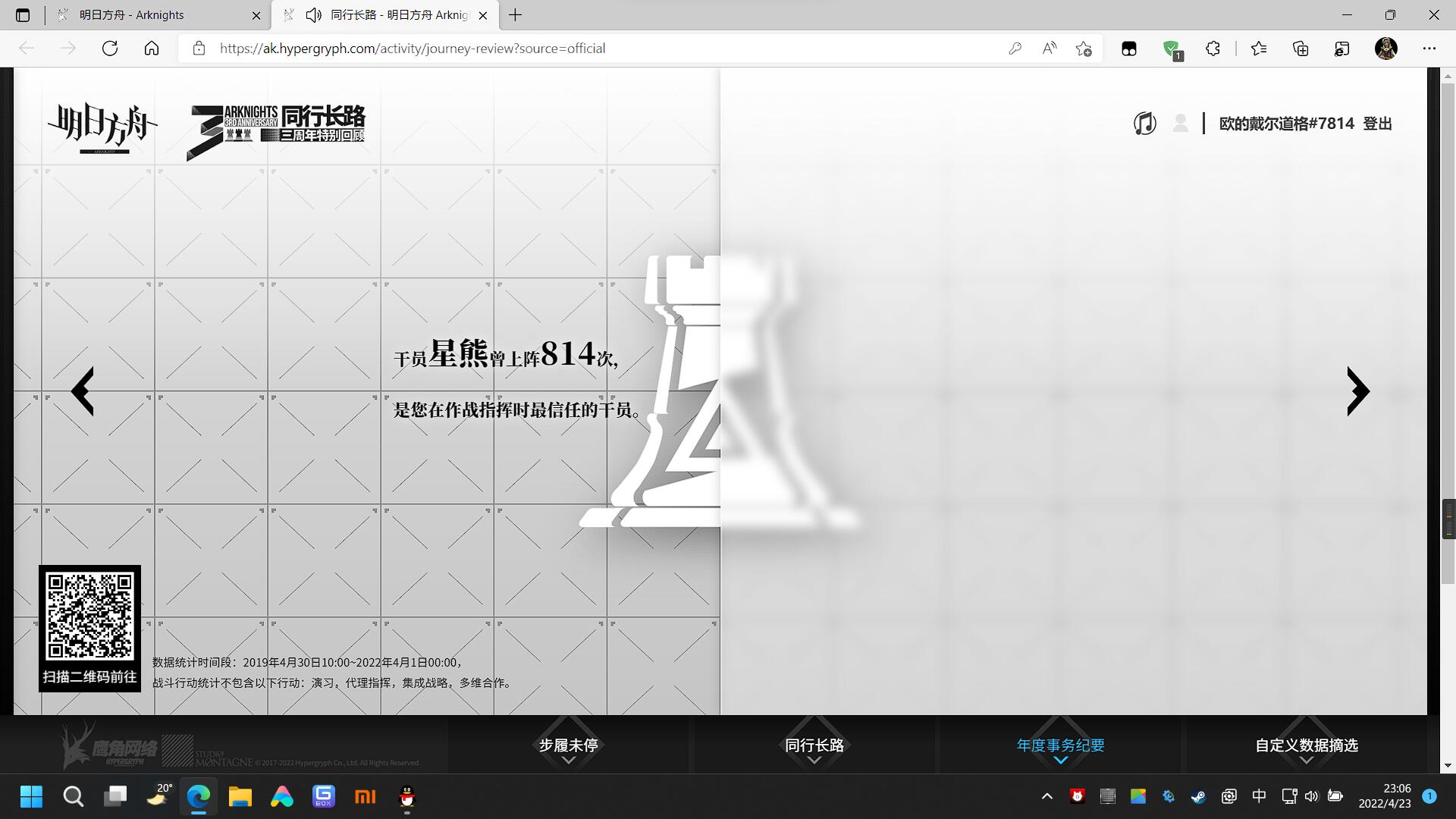Open the 步履未停 section
This screenshot has height=819, width=1456.
(568, 745)
